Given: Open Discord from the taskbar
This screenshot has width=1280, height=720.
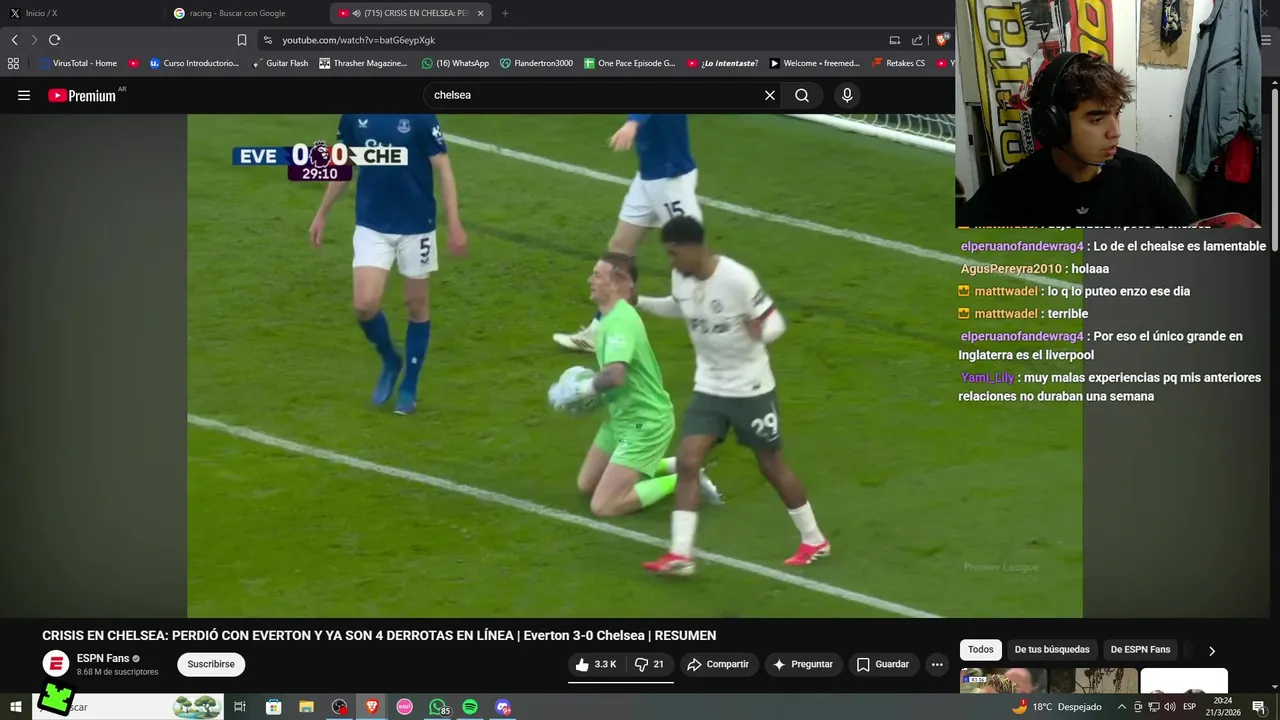Looking at the screenshot, I should pos(503,707).
